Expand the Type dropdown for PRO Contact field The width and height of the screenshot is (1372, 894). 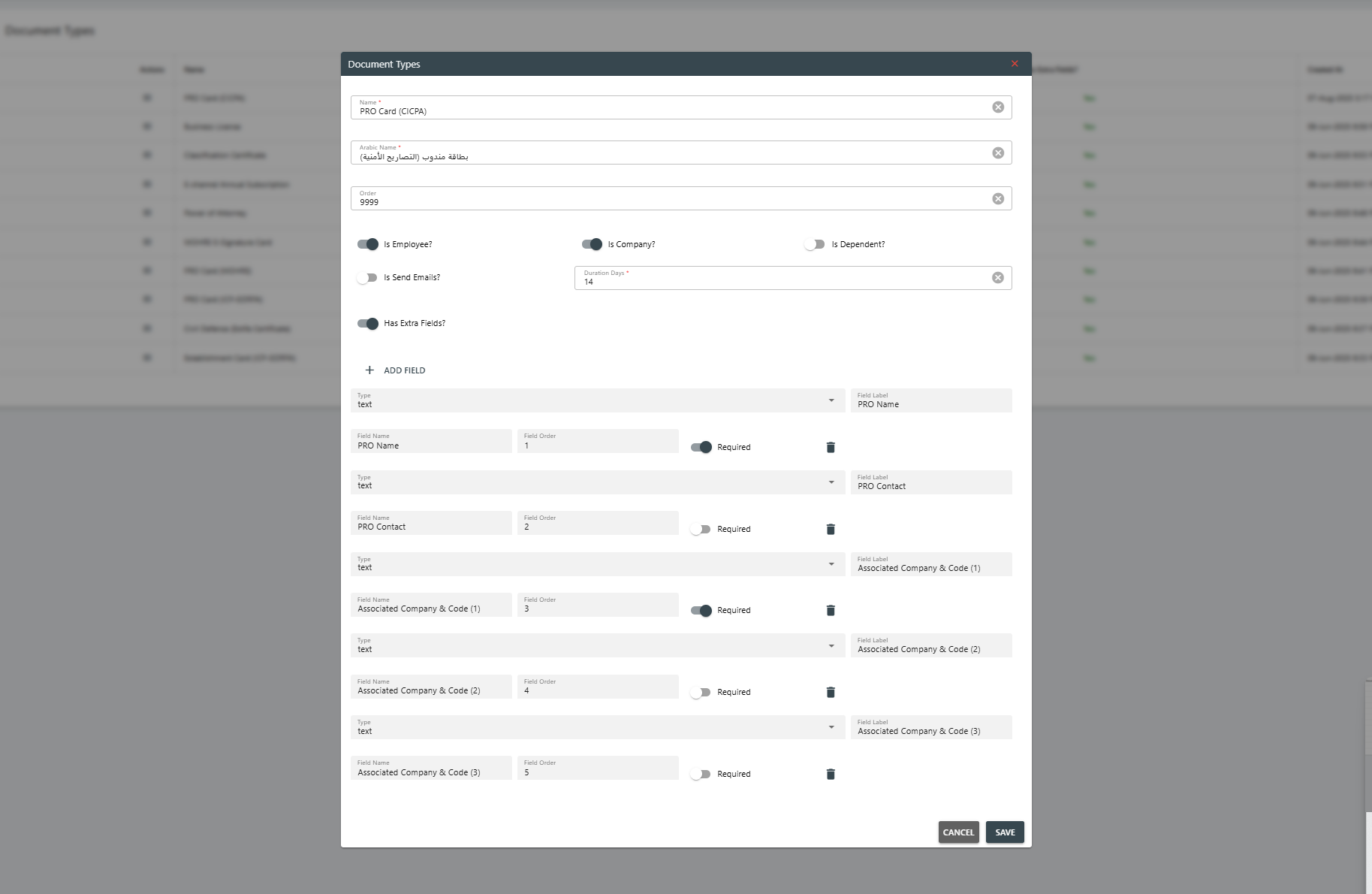(831, 482)
